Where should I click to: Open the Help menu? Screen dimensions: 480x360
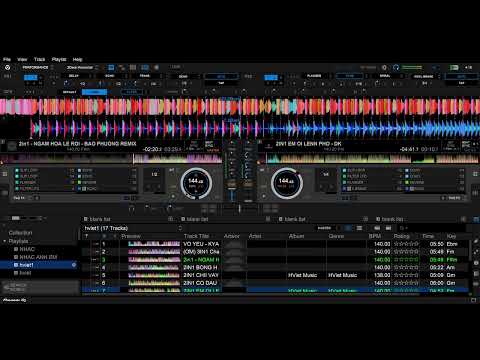click(x=77, y=59)
